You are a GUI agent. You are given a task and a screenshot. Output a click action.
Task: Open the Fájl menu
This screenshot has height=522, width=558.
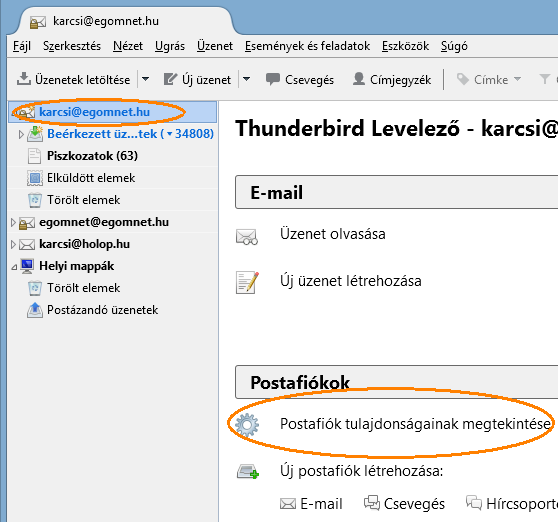click(22, 46)
